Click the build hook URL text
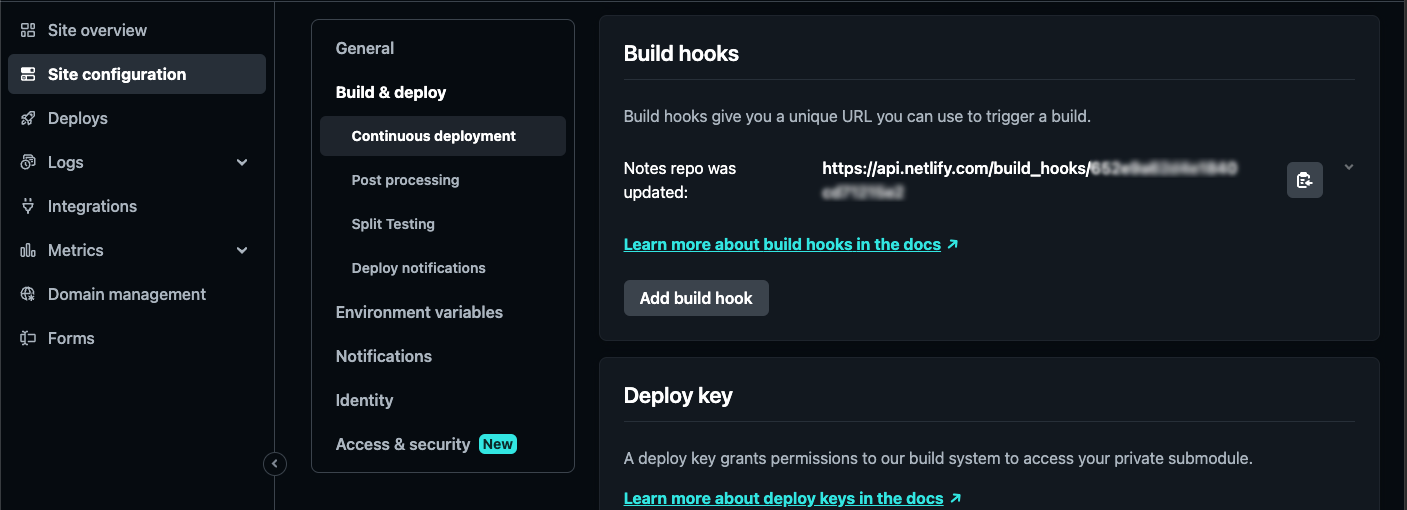The image size is (1407, 510). [x=1030, y=180]
